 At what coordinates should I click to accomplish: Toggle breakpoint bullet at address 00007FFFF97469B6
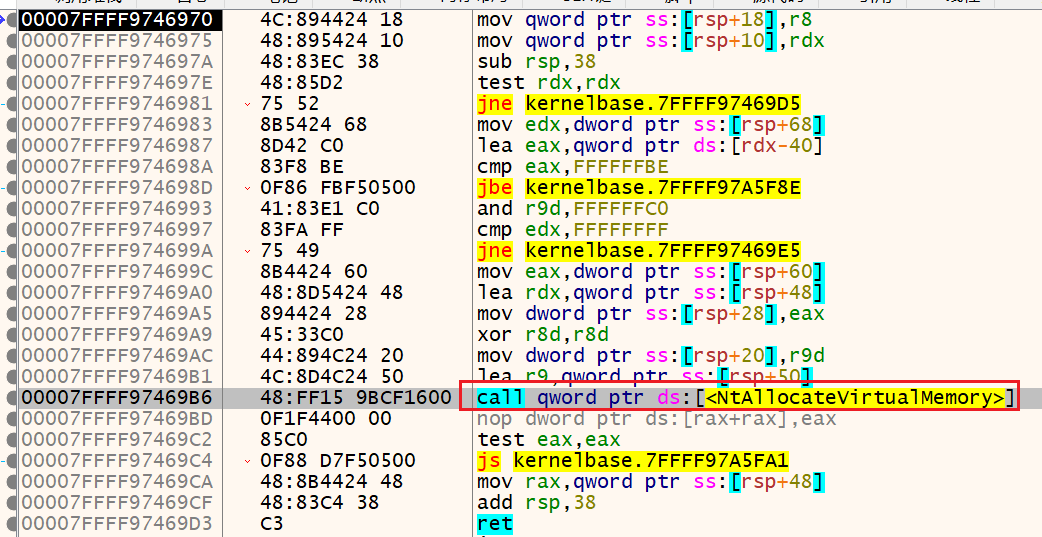pos(11,398)
